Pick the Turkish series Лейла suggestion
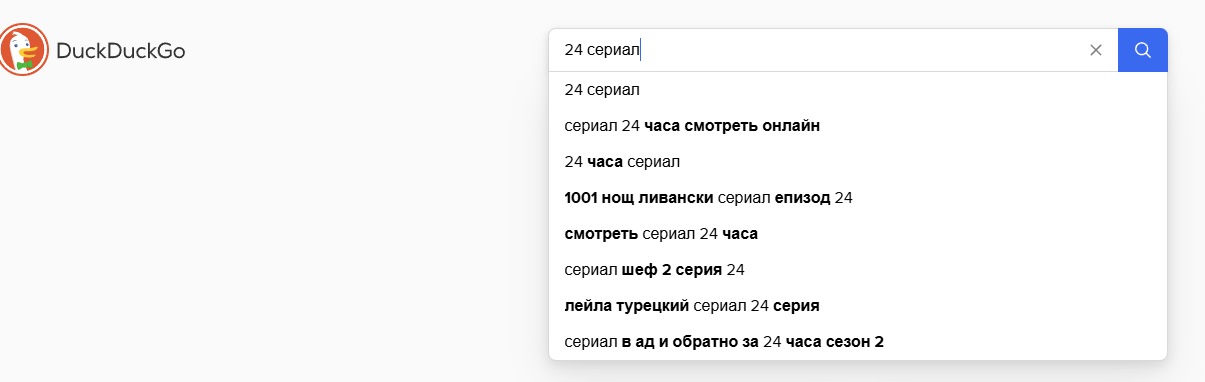 [858, 306]
